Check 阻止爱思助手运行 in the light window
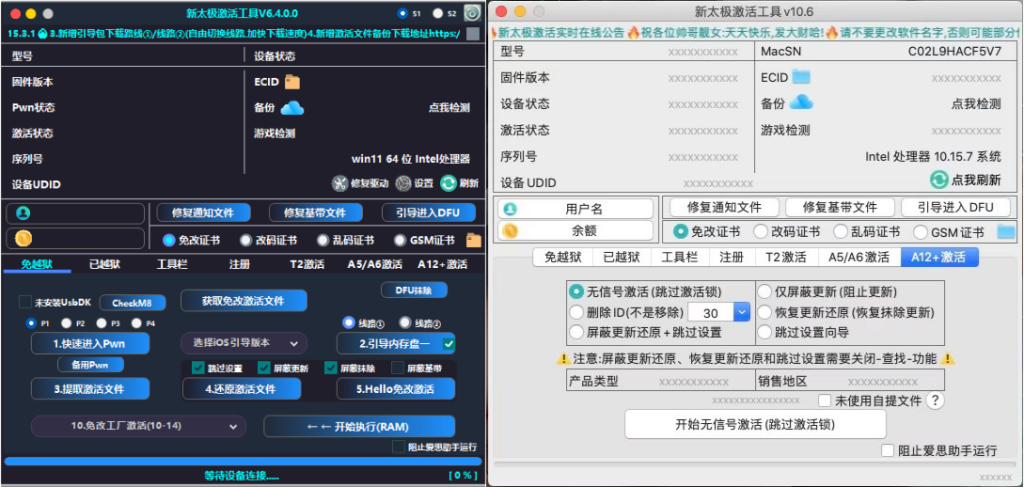Viewport: 1024px width, 487px height. pos(888,451)
